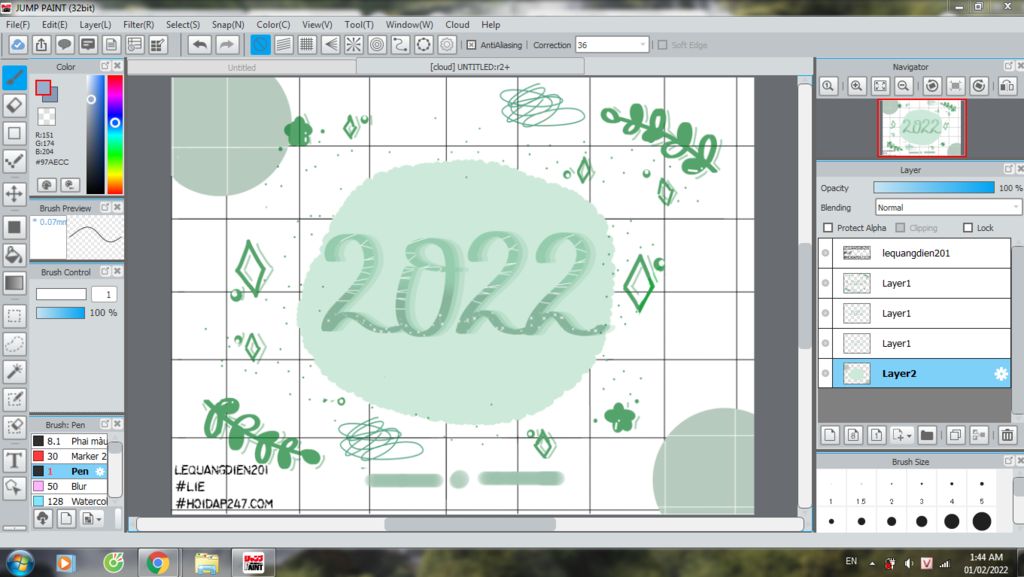Open the Layer menu
The width and height of the screenshot is (1024, 577).
click(95, 24)
